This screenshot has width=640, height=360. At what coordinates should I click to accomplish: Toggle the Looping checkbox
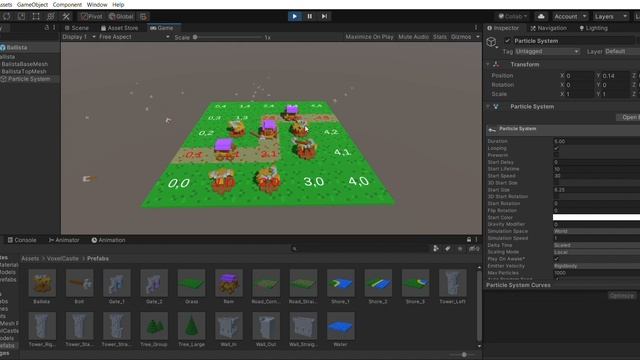point(556,148)
